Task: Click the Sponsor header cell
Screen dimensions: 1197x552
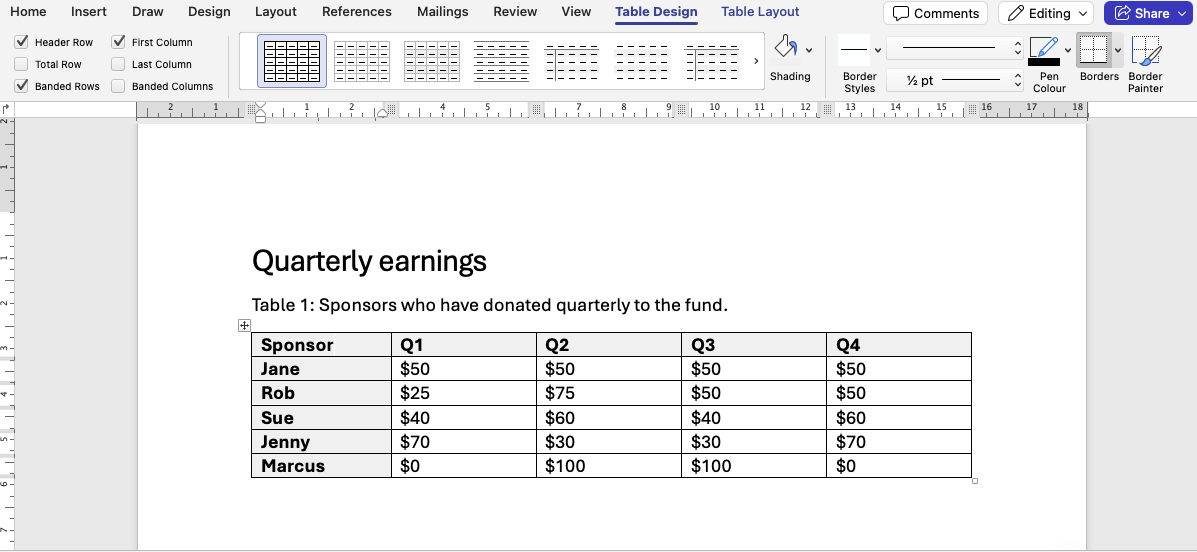Action: [x=321, y=344]
